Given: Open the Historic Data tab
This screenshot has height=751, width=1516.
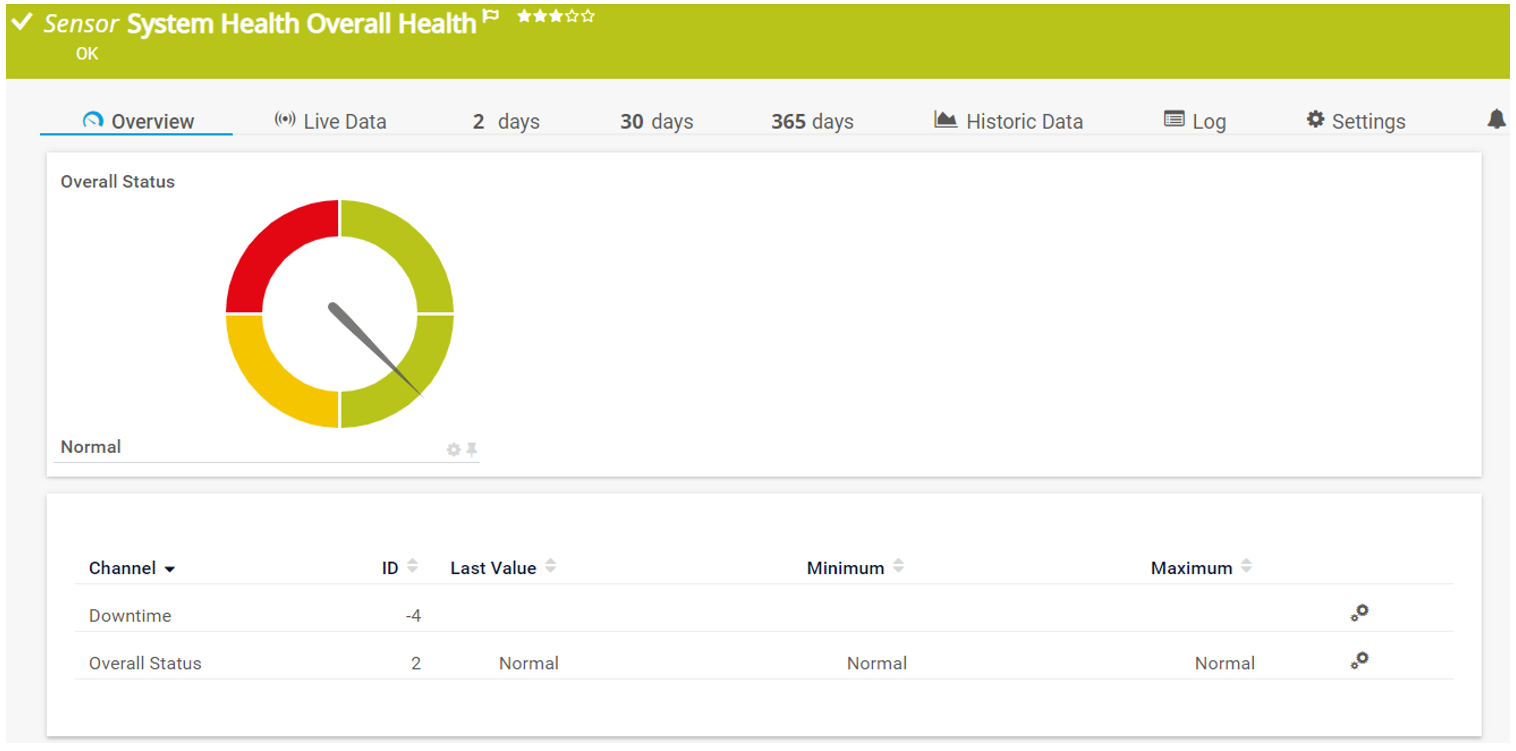Looking at the screenshot, I should pyautogui.click(x=1008, y=121).
